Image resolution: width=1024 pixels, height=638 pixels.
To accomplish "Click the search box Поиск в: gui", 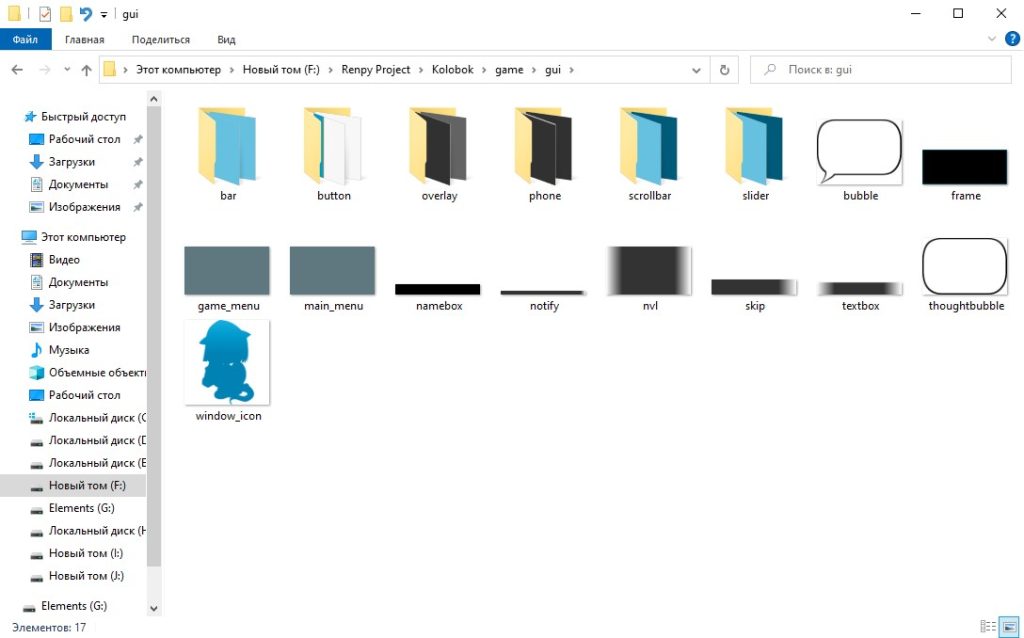I will point(880,70).
